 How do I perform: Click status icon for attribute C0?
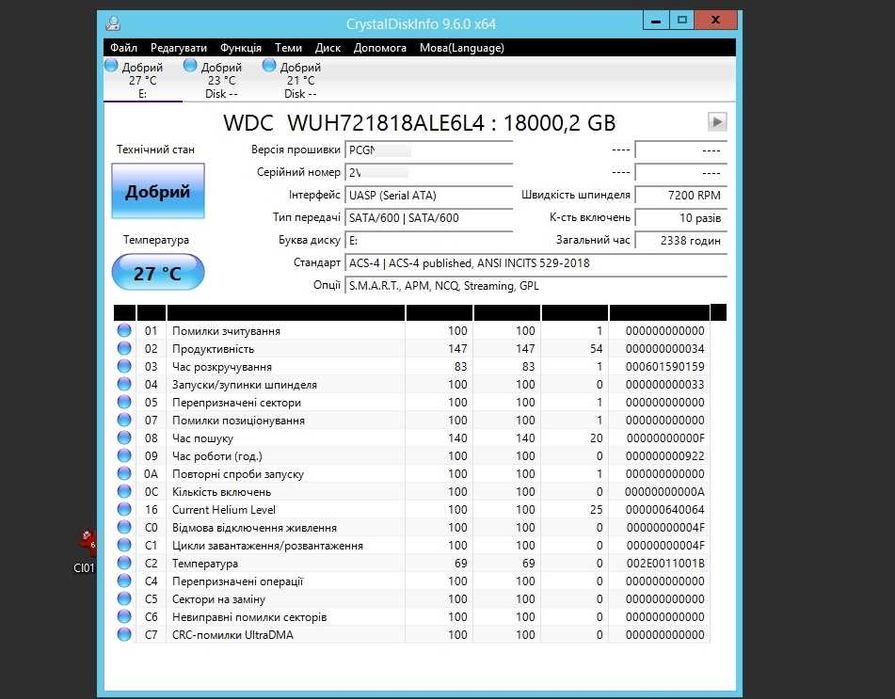pos(124,527)
